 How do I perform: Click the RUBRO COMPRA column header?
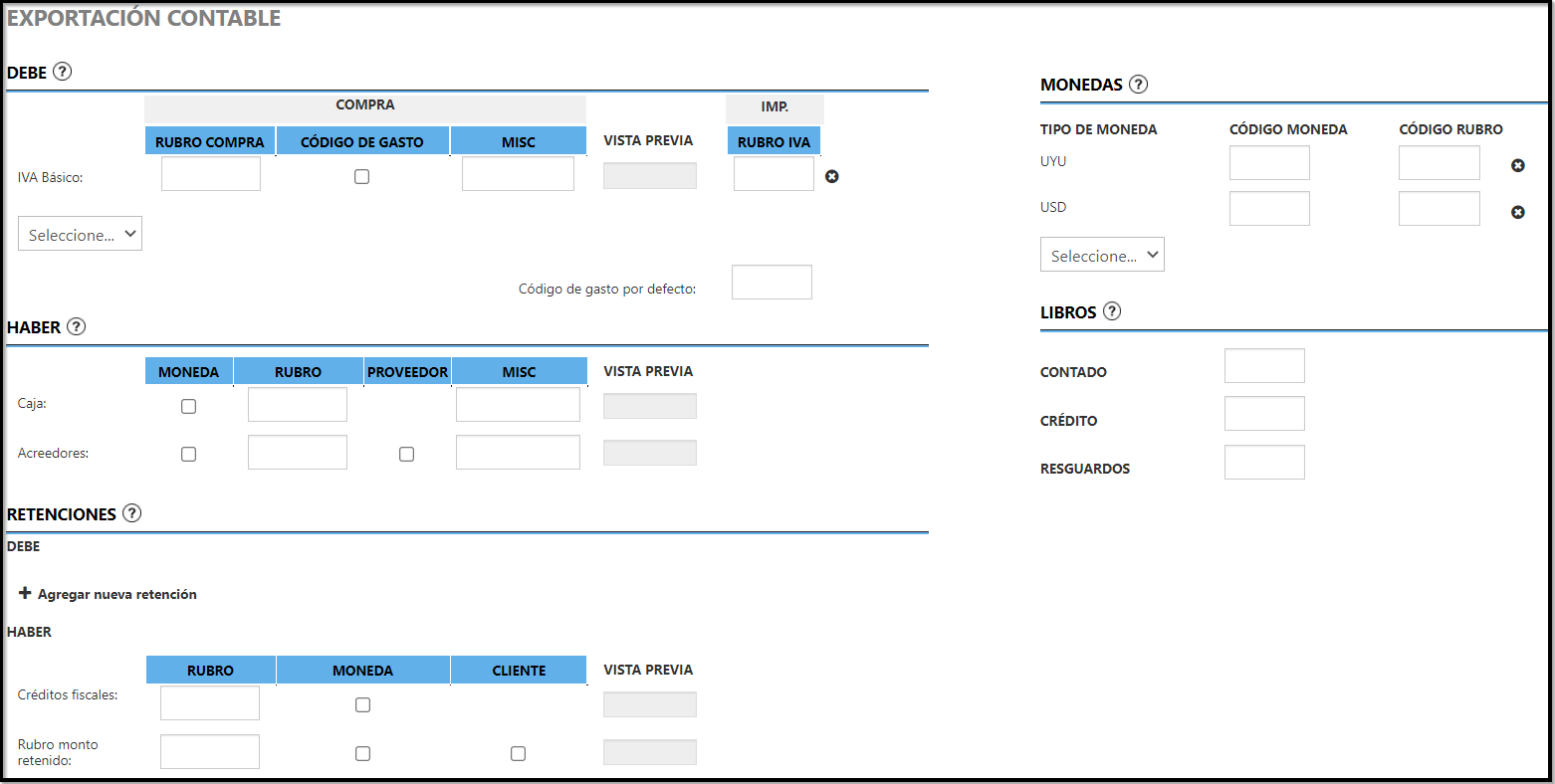210,141
